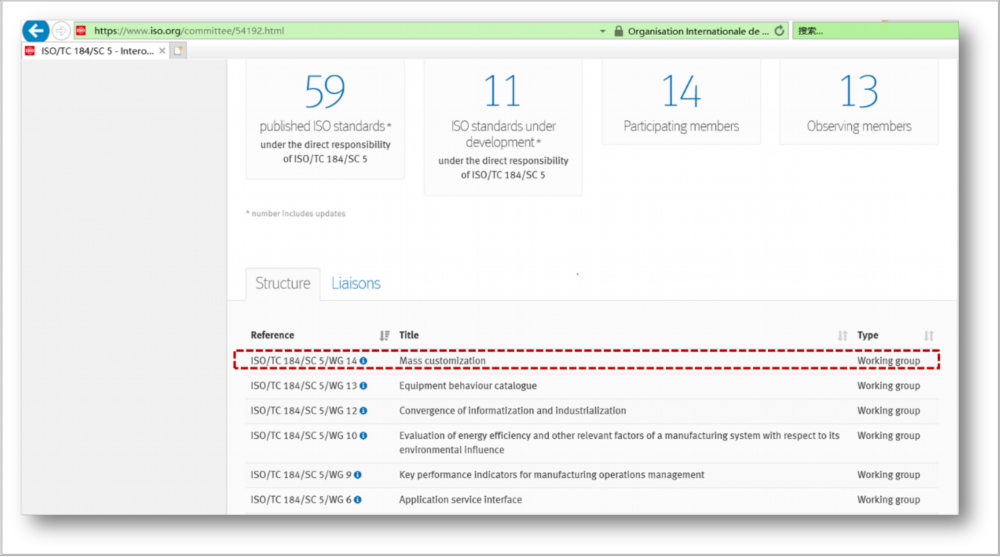Click the 14 Participating members number
This screenshot has height=557, width=1000.
pyautogui.click(x=680, y=91)
